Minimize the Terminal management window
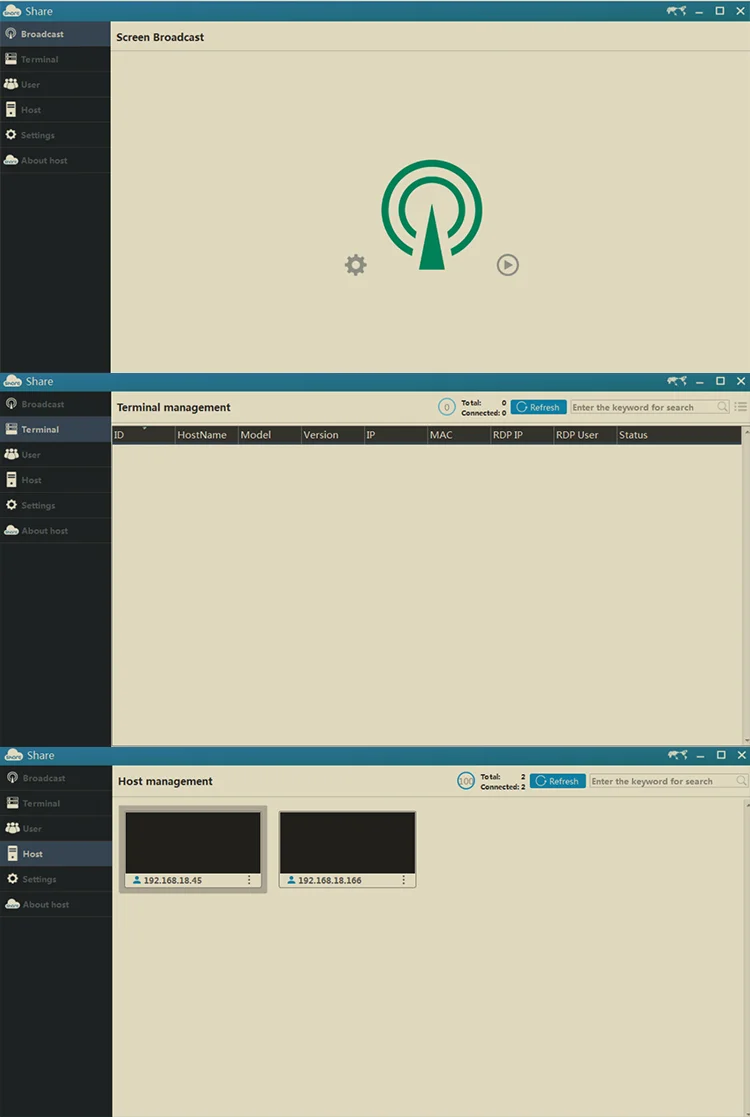750x1117 pixels. (x=699, y=382)
